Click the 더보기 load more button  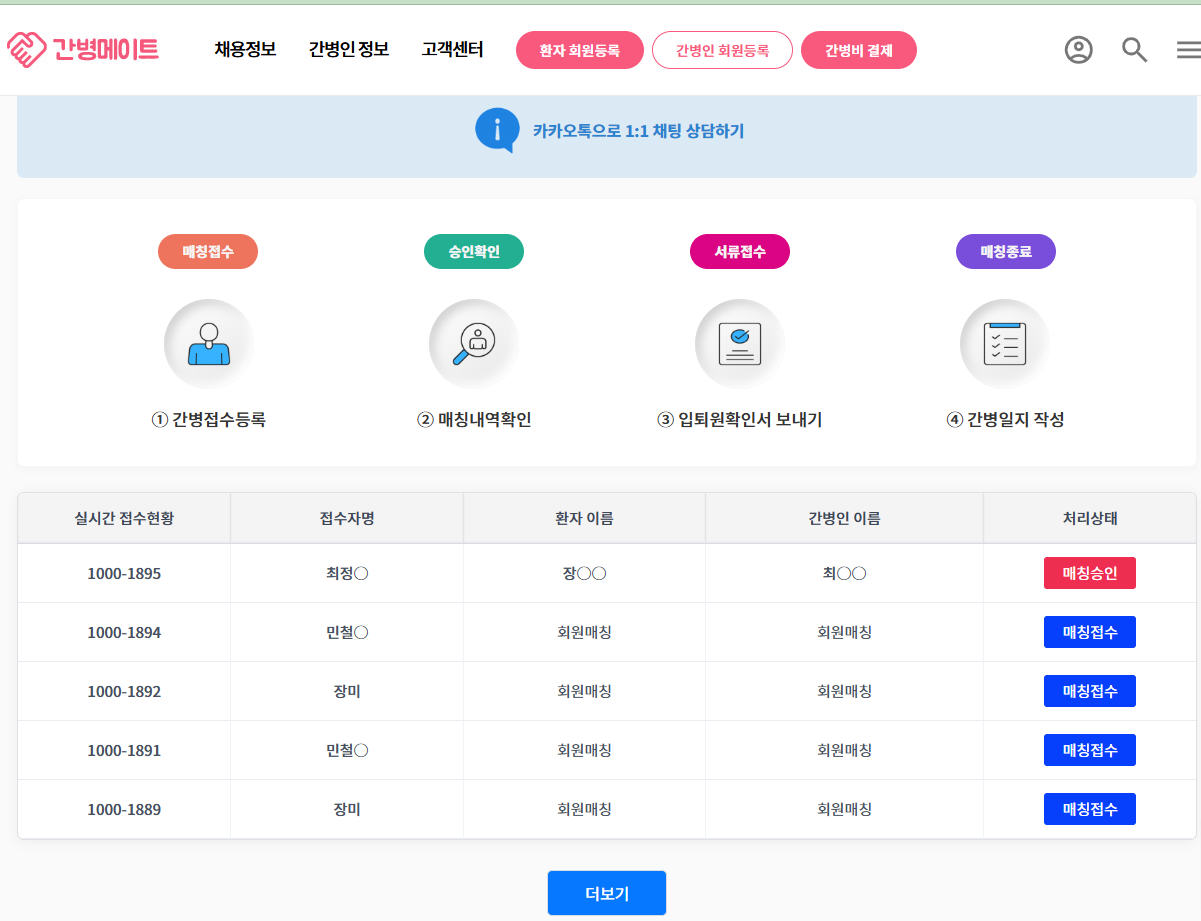(x=606, y=893)
